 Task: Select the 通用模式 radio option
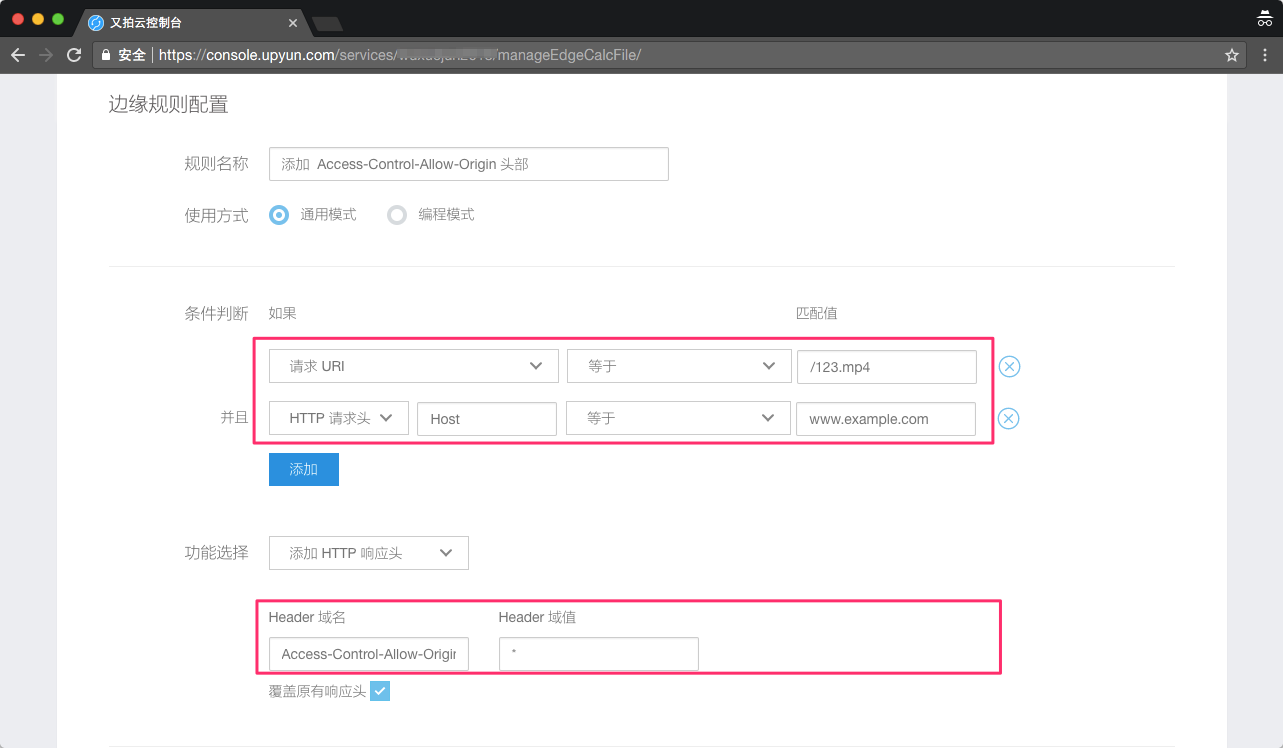[280, 215]
